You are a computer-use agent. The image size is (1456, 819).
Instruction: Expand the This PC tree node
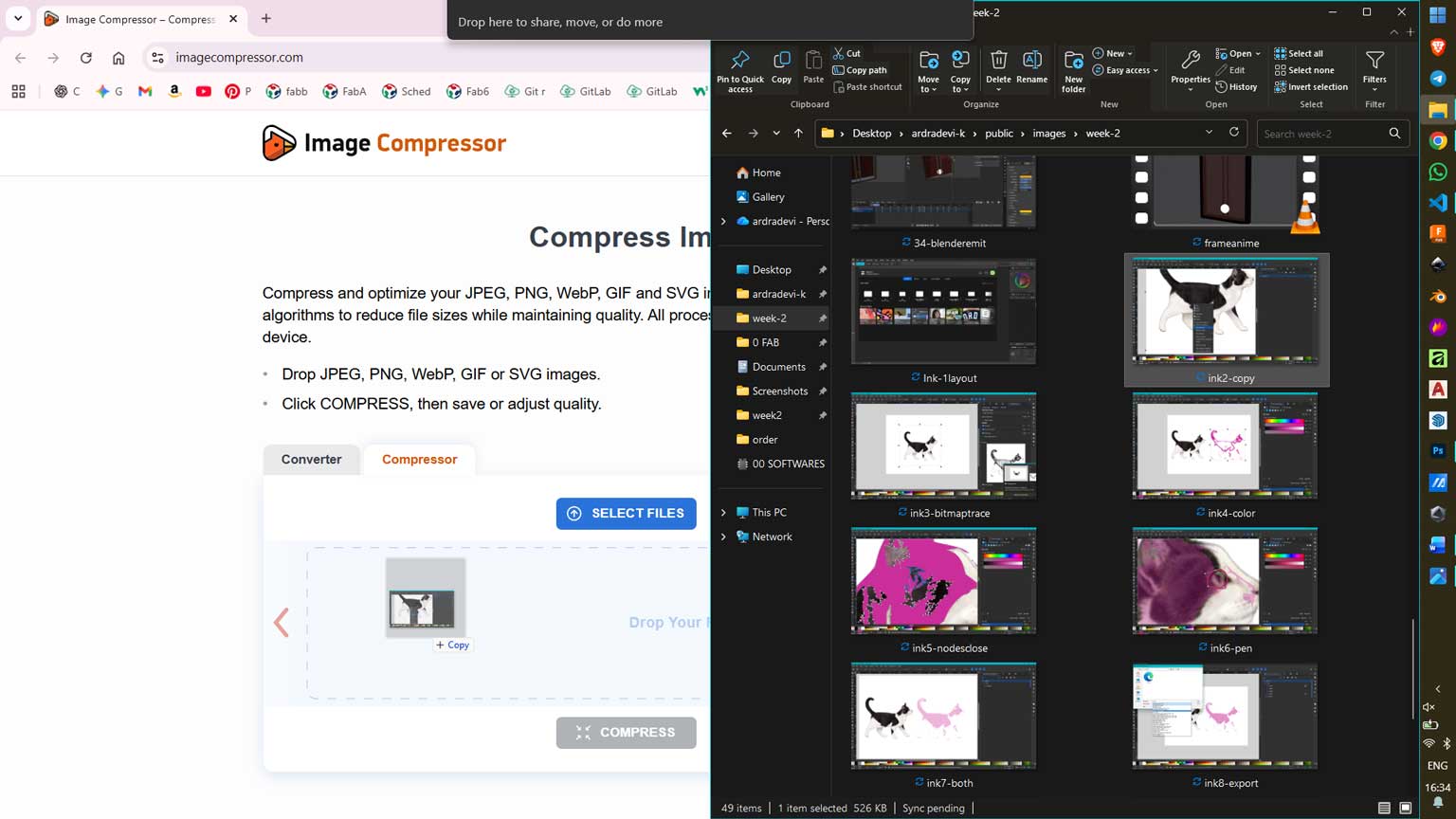coord(724,512)
